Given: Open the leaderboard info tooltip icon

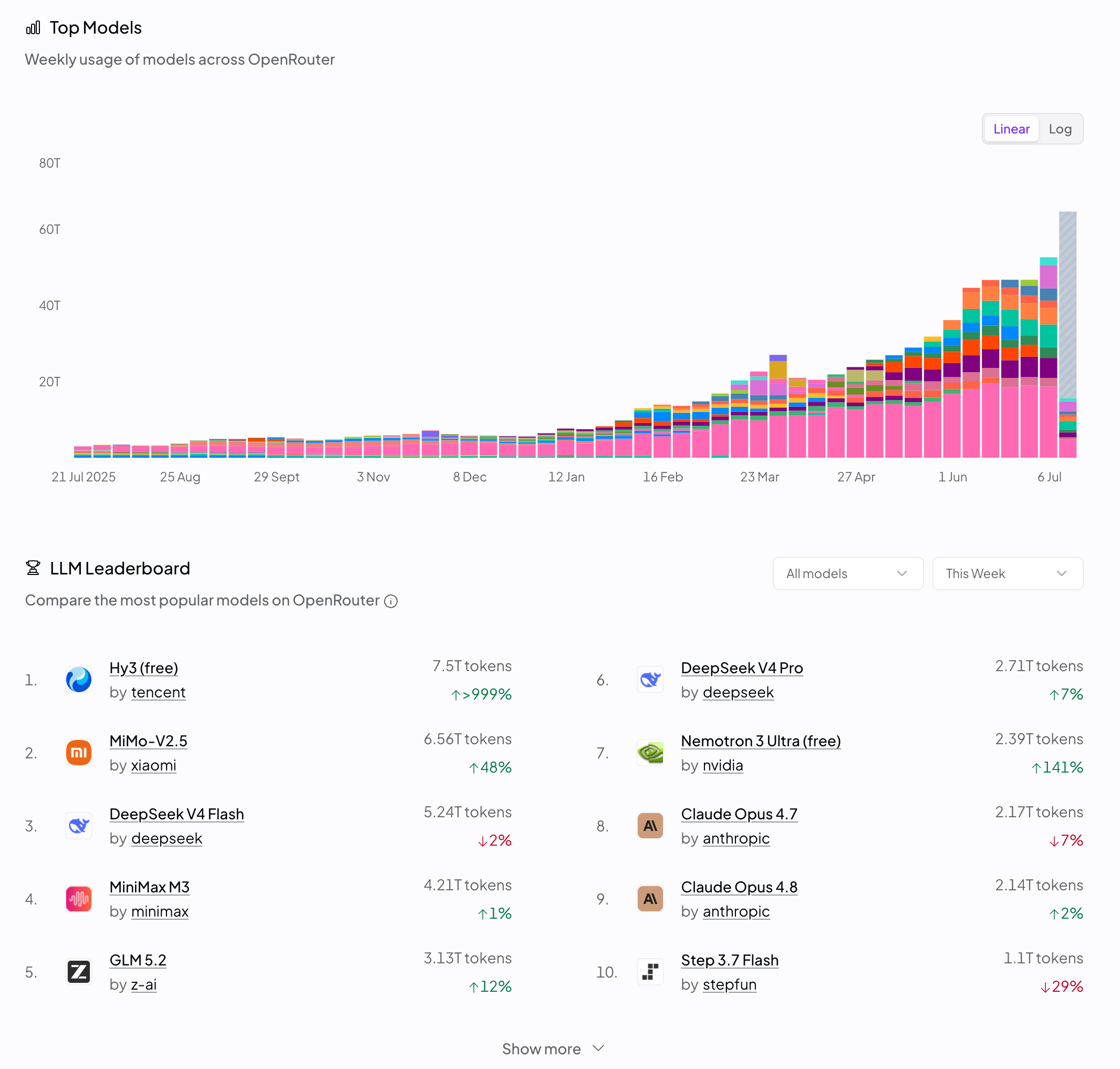Looking at the screenshot, I should click(391, 601).
